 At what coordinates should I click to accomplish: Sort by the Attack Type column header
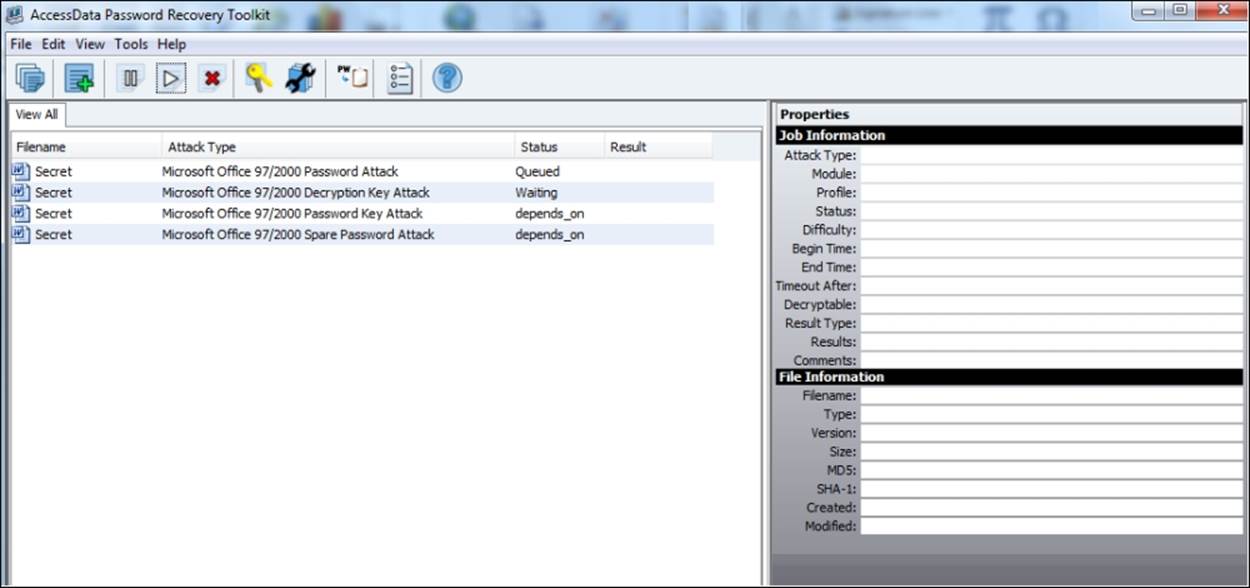coord(338,147)
